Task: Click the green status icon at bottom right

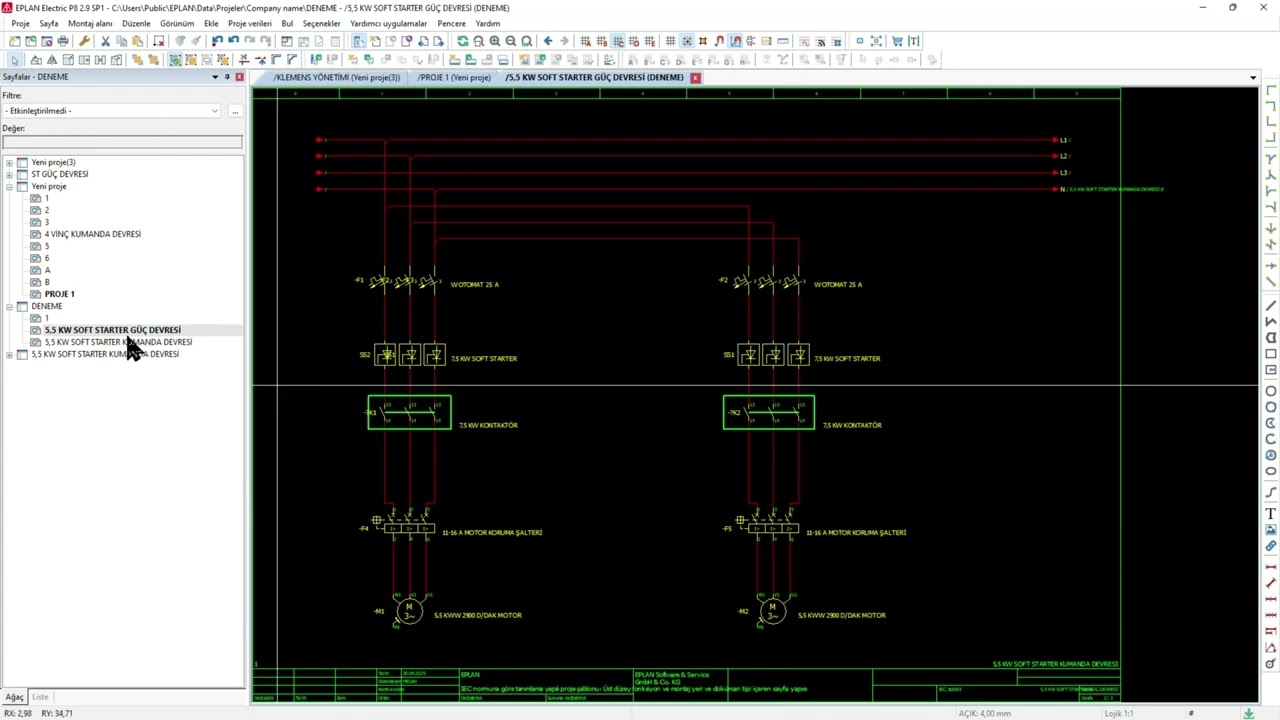Action: pos(1248,713)
